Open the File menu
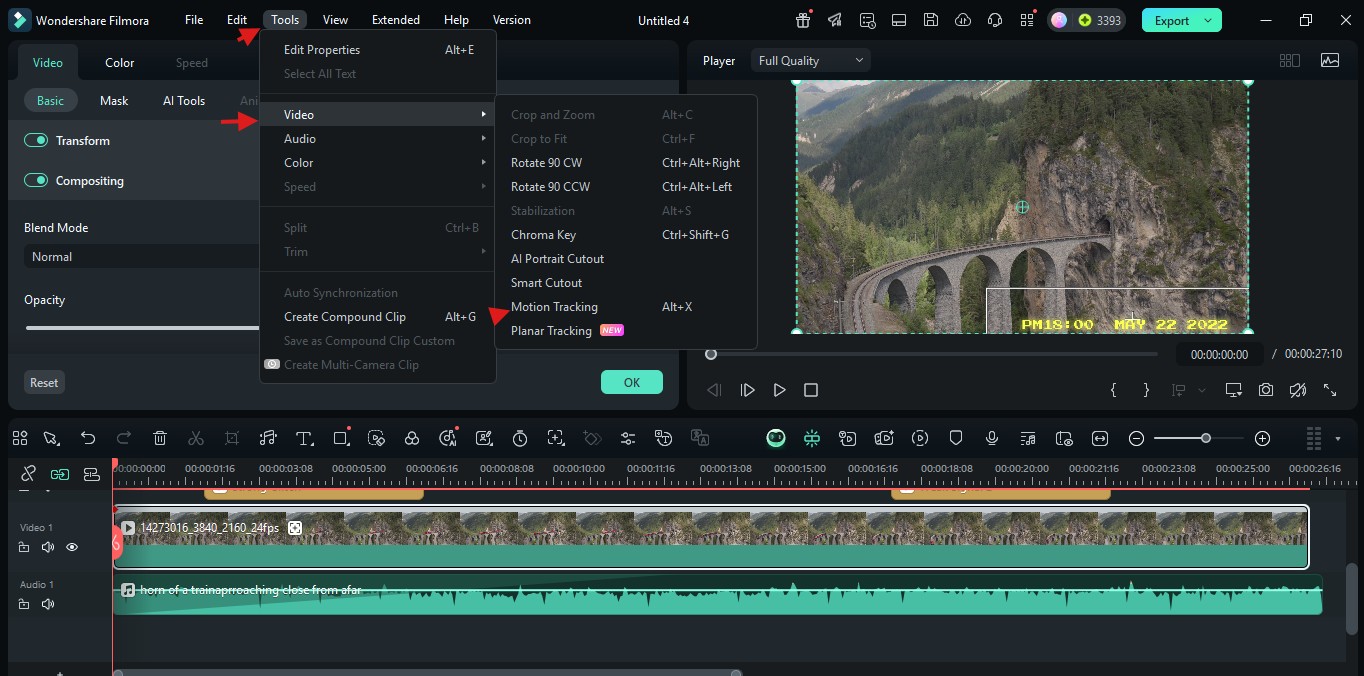 [x=194, y=20]
